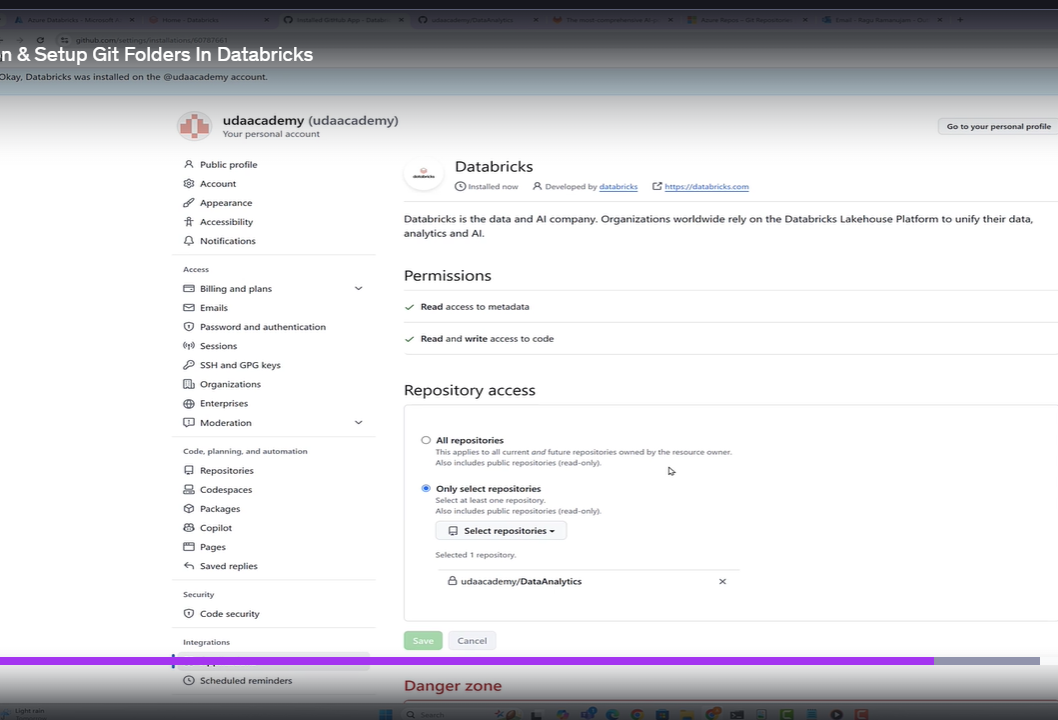Expand the Moderation section chevron
This screenshot has width=1058, height=720.
point(358,422)
